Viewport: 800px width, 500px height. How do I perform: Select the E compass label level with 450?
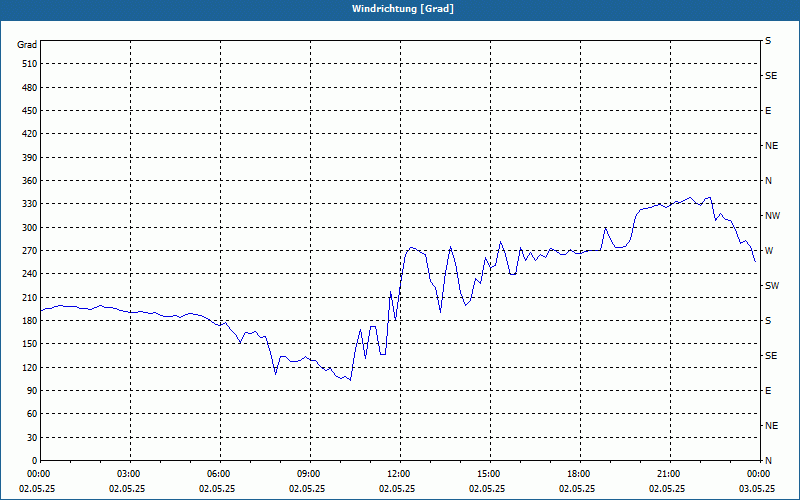[x=768, y=111]
